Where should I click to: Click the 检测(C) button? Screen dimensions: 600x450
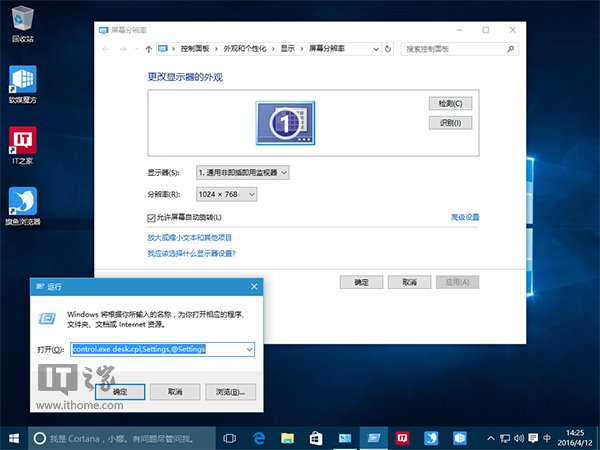(450, 103)
